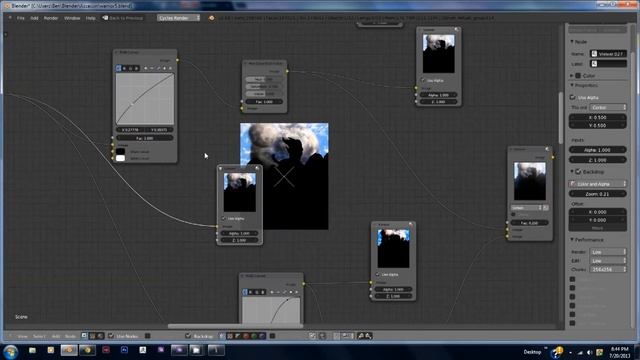Click the volume icon in system tray
The image size is (640, 360).
pos(589,352)
